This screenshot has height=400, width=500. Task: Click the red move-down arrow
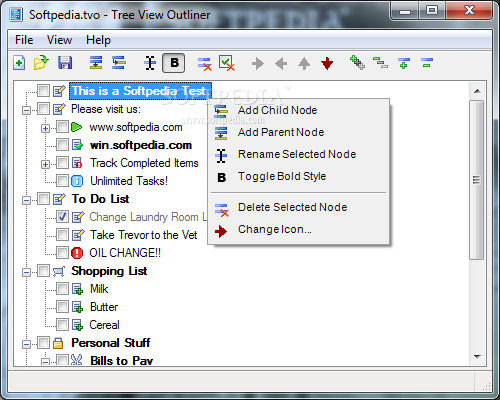pos(327,63)
